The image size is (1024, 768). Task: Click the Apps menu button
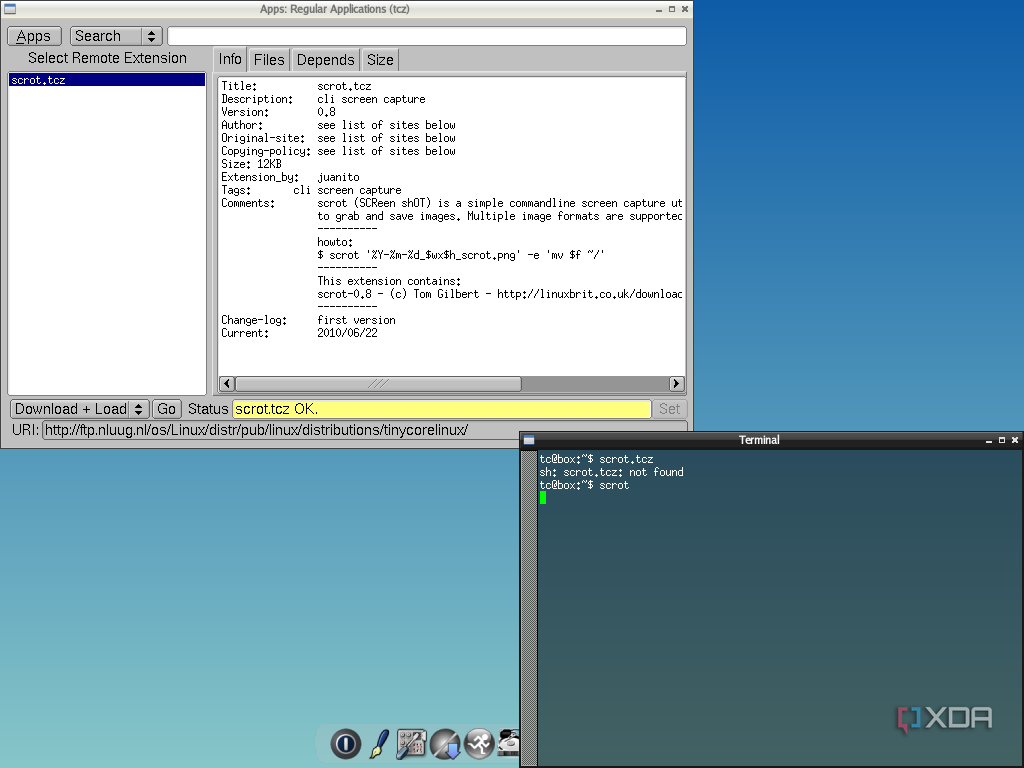coord(34,36)
